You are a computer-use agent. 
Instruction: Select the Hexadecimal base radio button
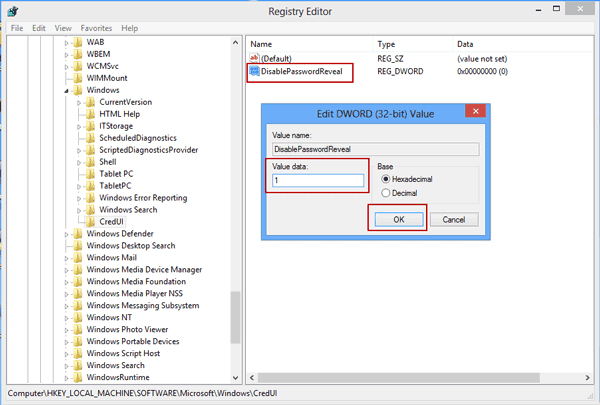(x=385, y=179)
